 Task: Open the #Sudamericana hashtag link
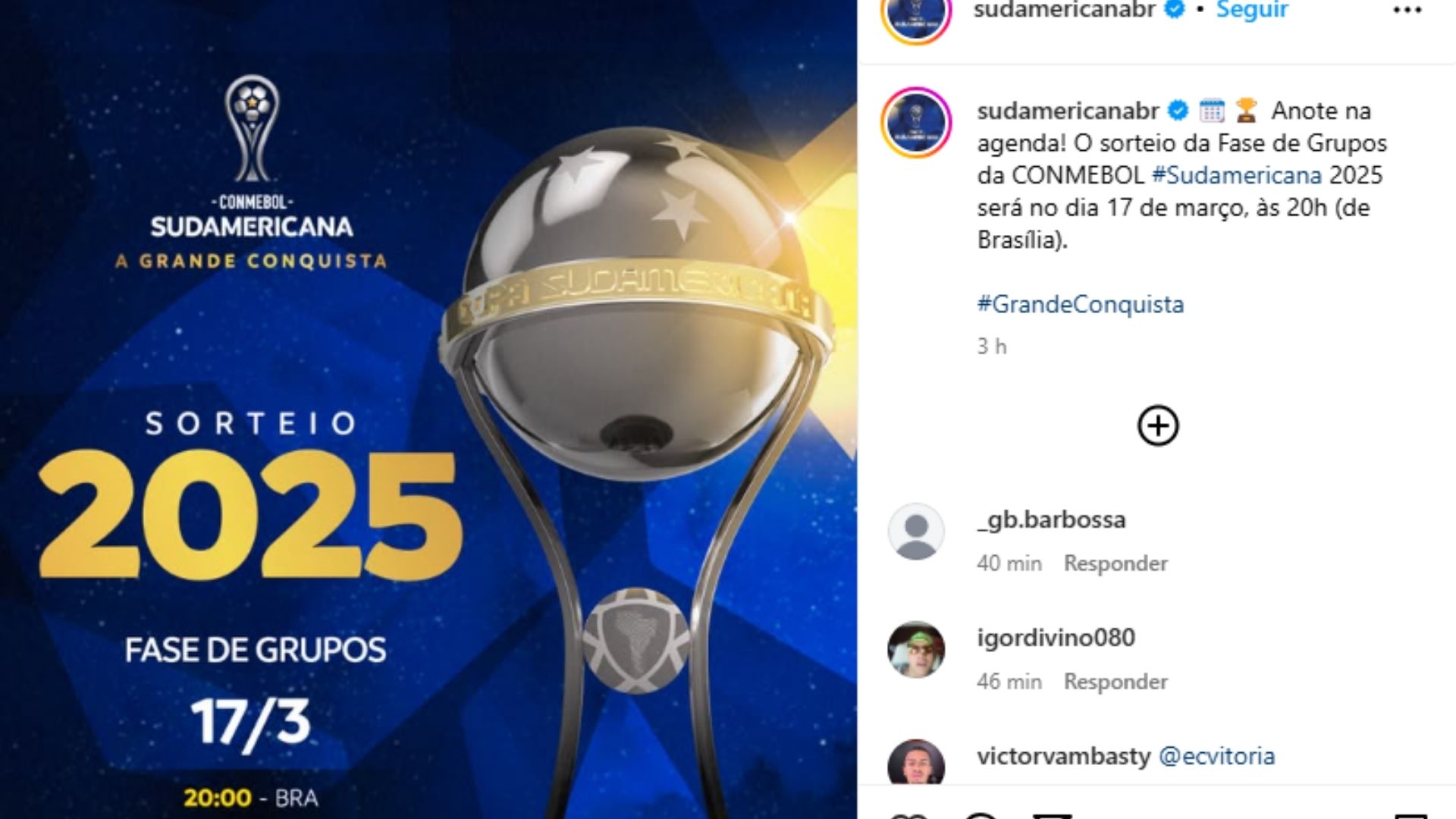click(x=1237, y=175)
